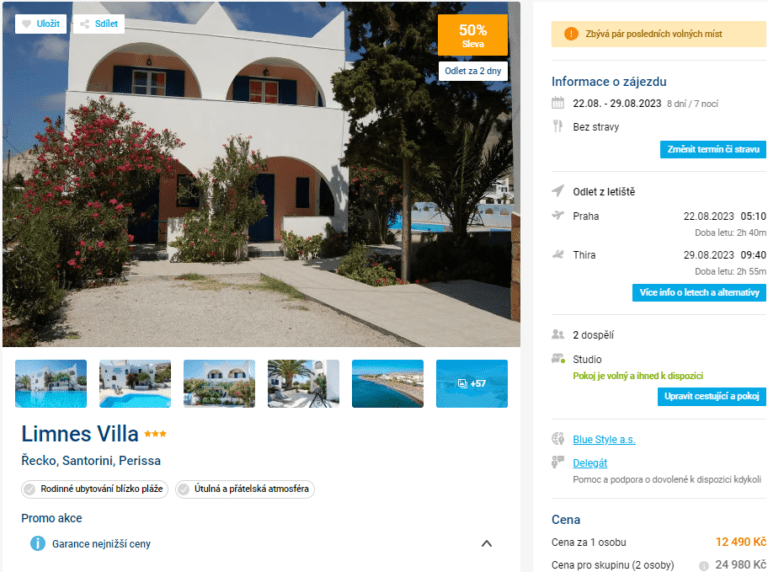
Task: Select the first pool photo thumbnail
Action: pyautogui.click(x=51, y=383)
